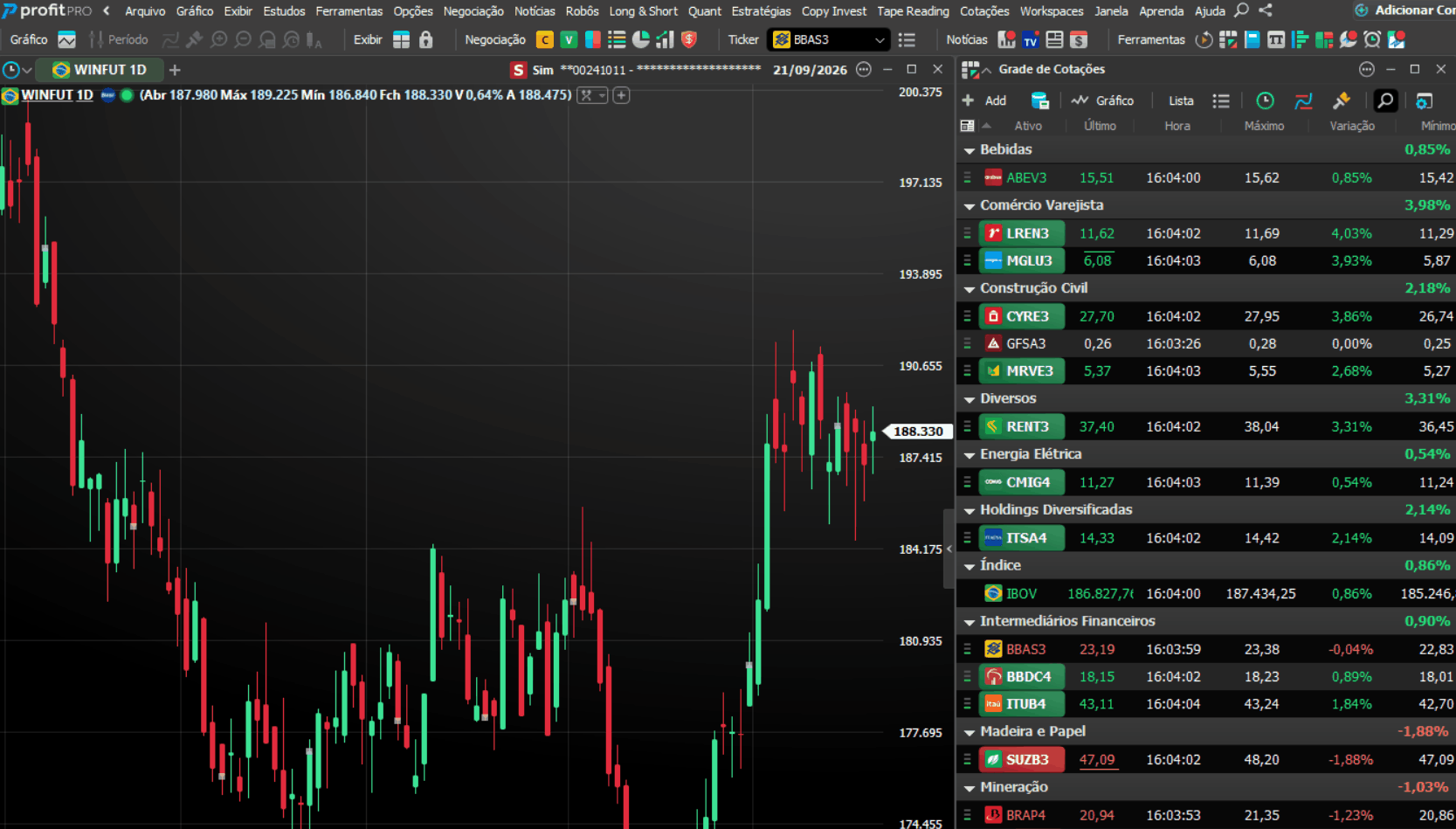Select the WINFUT 1D chart tab
The width and height of the screenshot is (1456, 829).
pyautogui.click(x=99, y=70)
